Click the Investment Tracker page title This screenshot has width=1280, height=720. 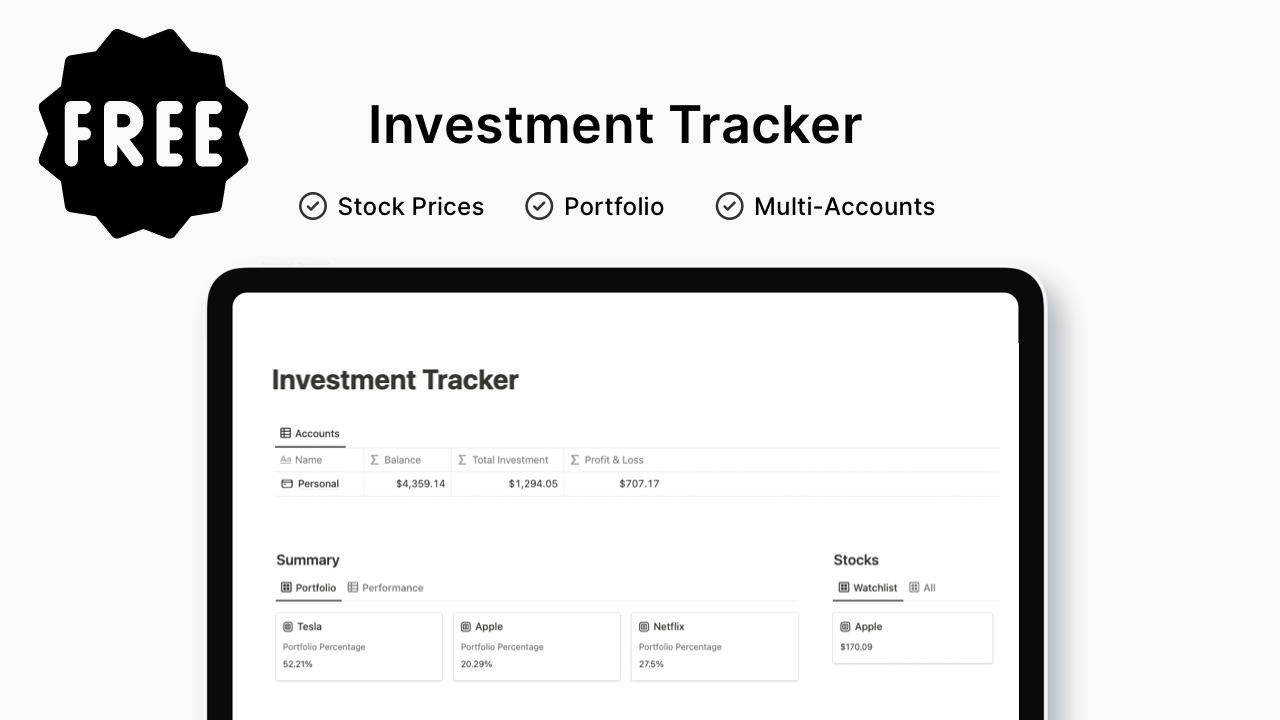tap(395, 380)
